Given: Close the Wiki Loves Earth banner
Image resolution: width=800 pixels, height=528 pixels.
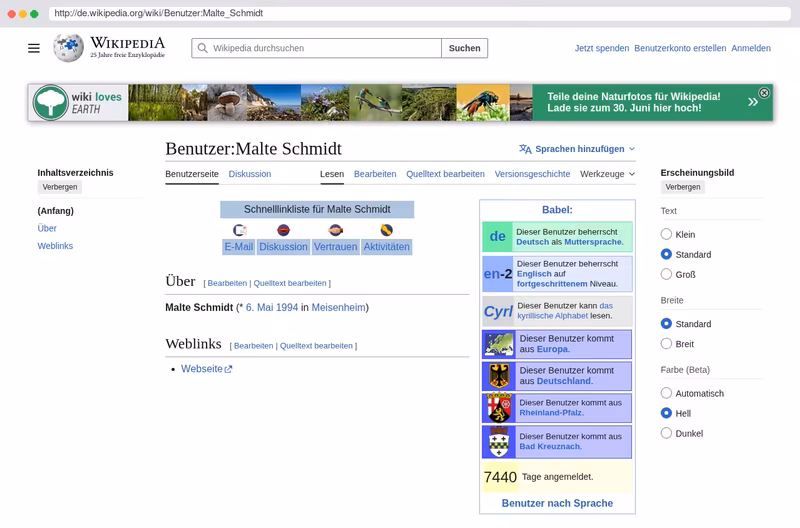Looking at the screenshot, I should pos(764,93).
